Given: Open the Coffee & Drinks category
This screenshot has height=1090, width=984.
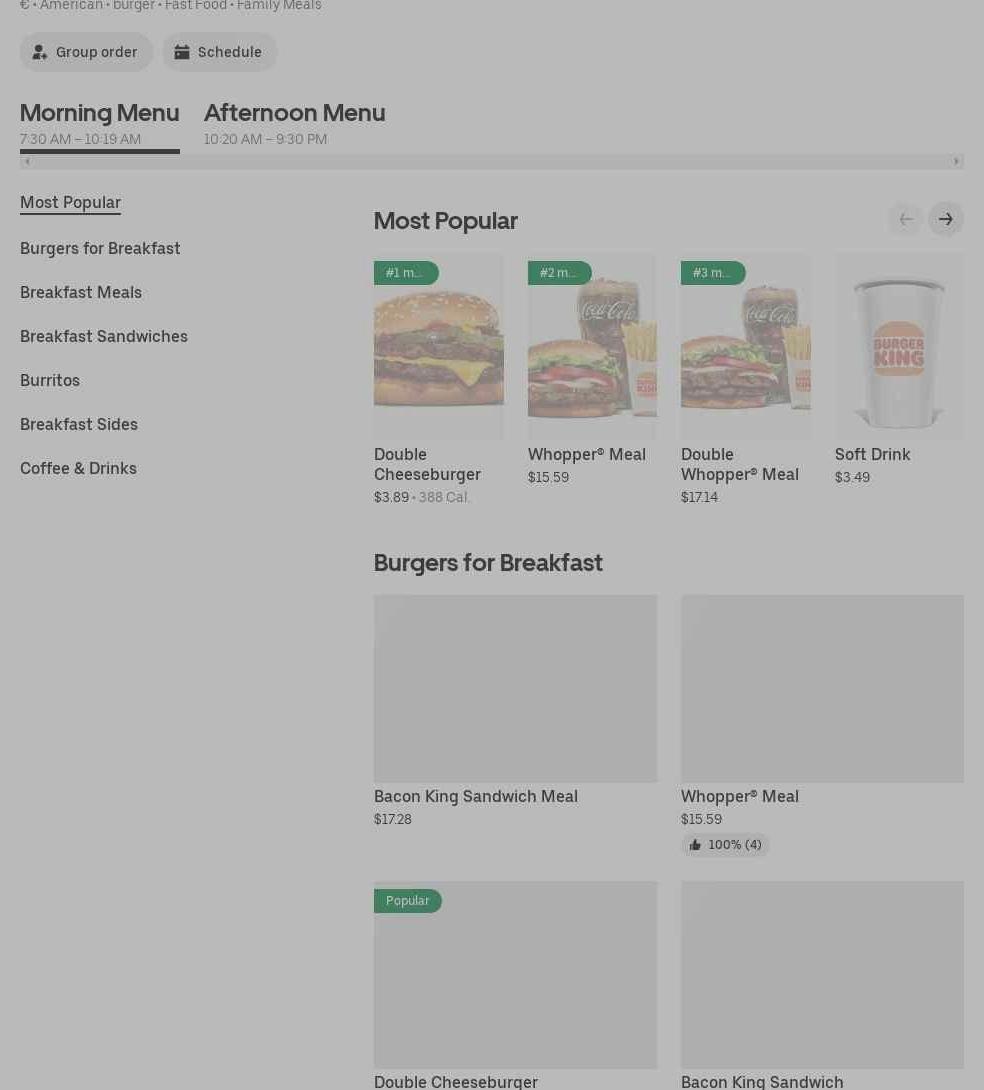Looking at the screenshot, I should click(78, 468).
